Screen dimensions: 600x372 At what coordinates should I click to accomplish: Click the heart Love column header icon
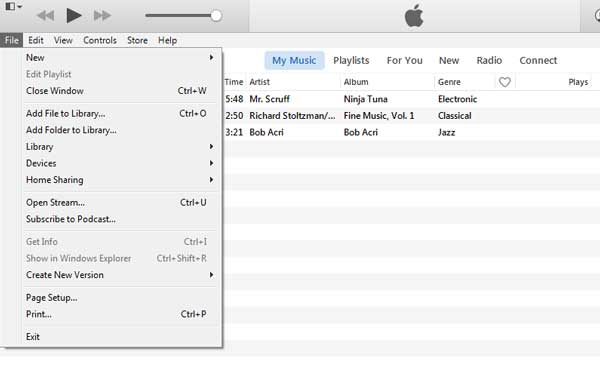click(x=505, y=82)
